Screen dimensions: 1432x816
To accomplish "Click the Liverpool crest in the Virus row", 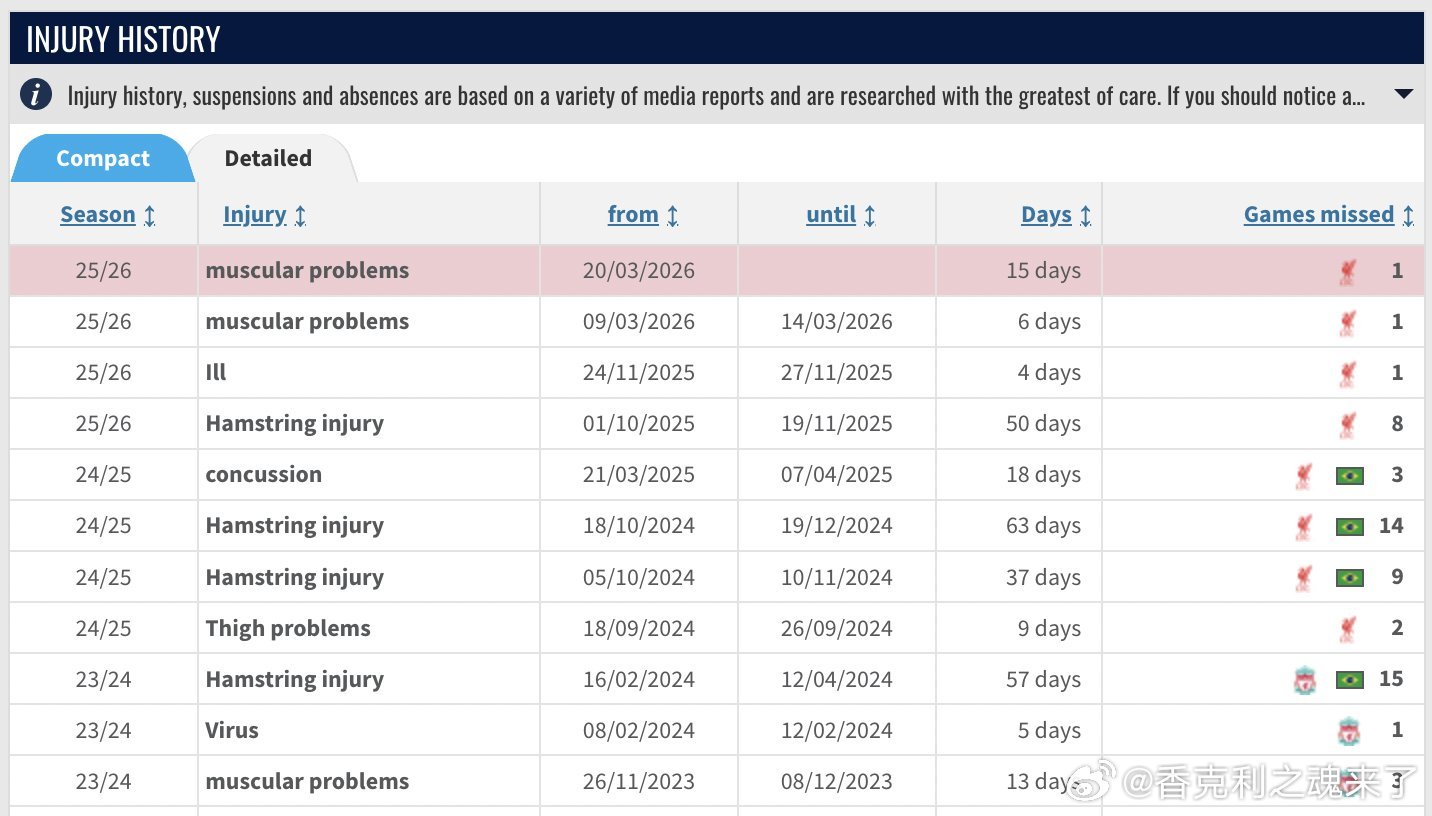I will tap(1348, 731).
